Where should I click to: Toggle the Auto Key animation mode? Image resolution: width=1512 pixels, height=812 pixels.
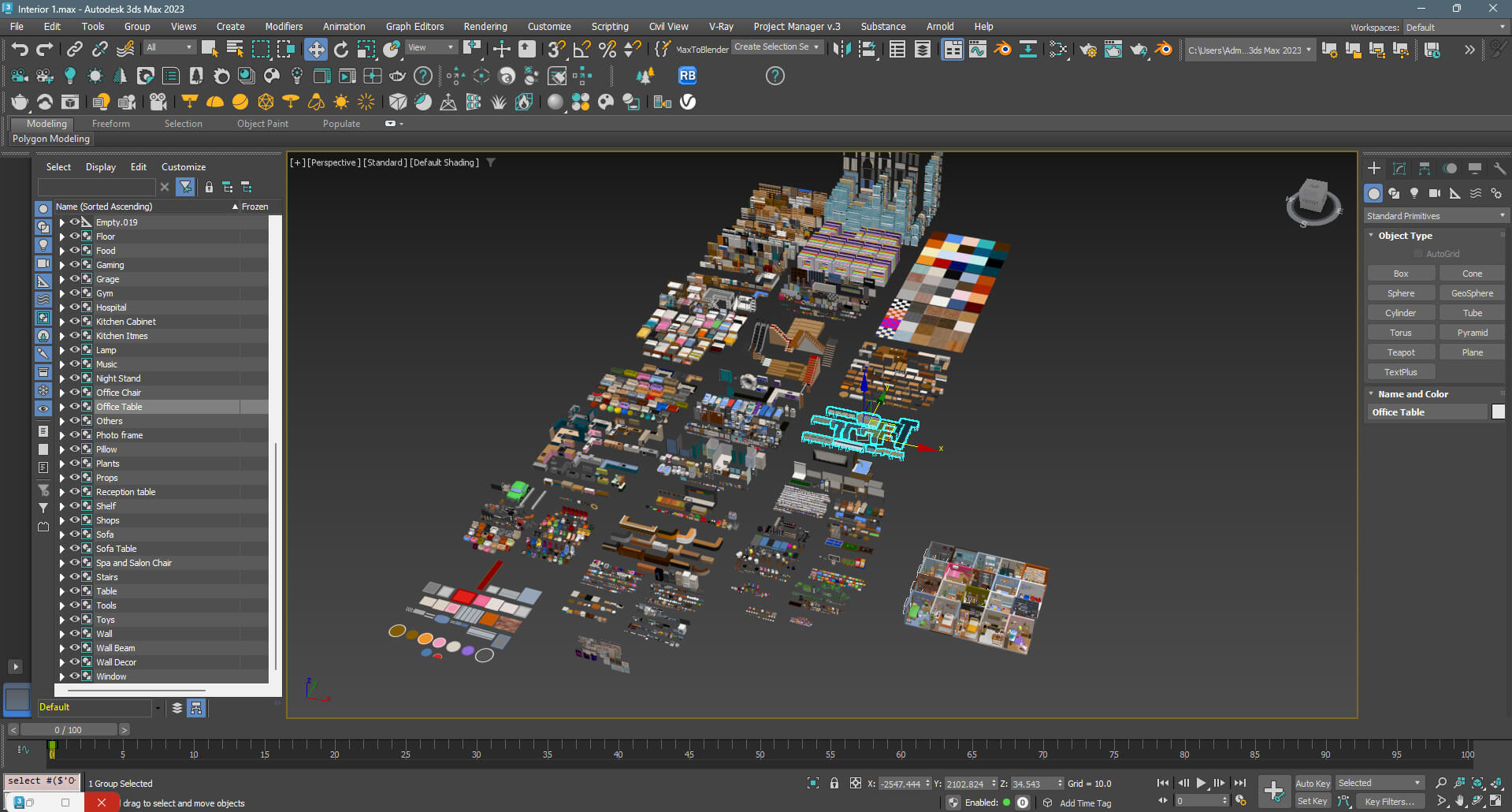pos(1313,783)
